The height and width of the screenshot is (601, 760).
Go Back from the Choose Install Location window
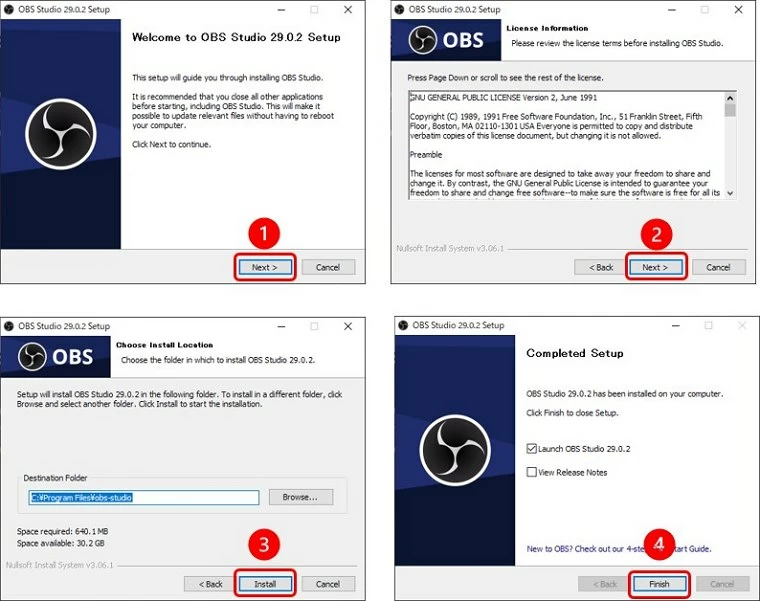(210, 584)
